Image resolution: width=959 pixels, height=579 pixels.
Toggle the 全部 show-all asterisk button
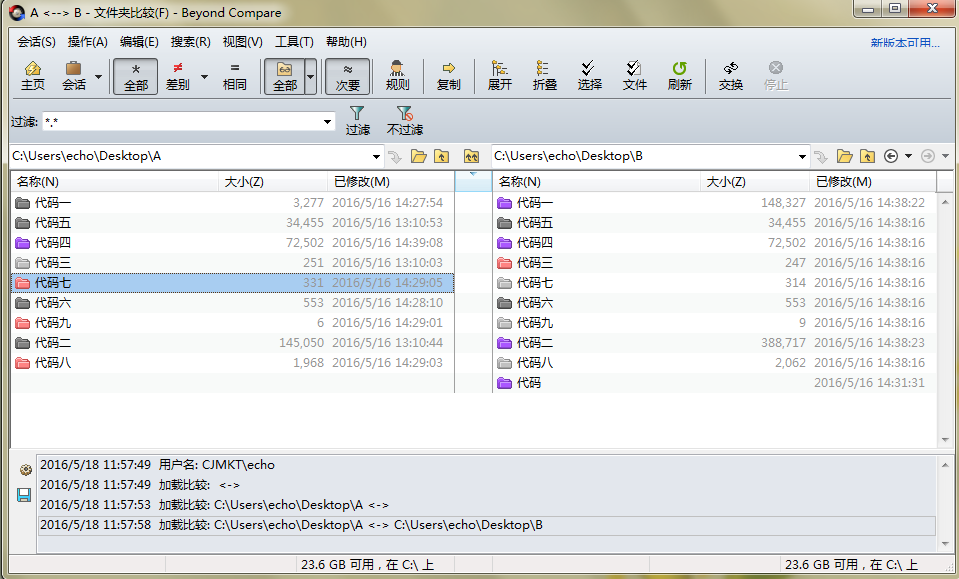coord(136,76)
